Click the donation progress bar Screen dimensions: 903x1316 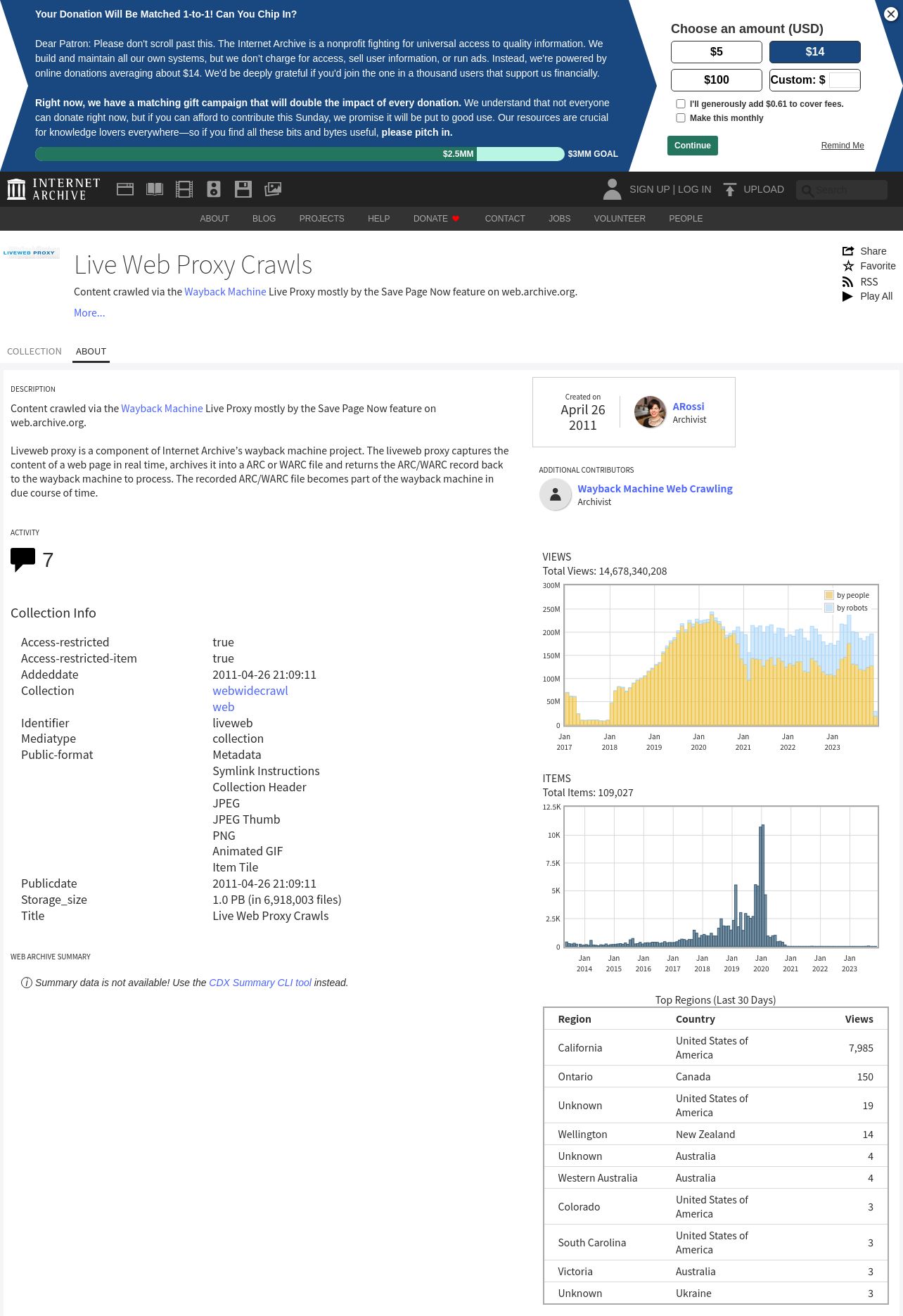pyautogui.click(x=300, y=154)
